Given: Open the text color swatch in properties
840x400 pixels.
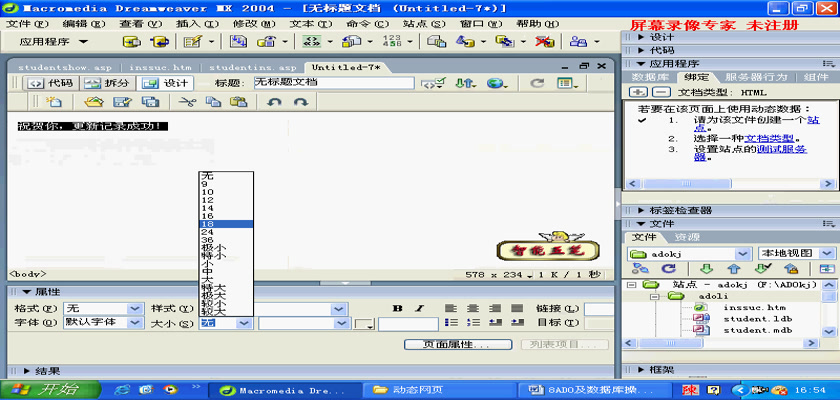Looking at the screenshot, I should tap(364, 324).
